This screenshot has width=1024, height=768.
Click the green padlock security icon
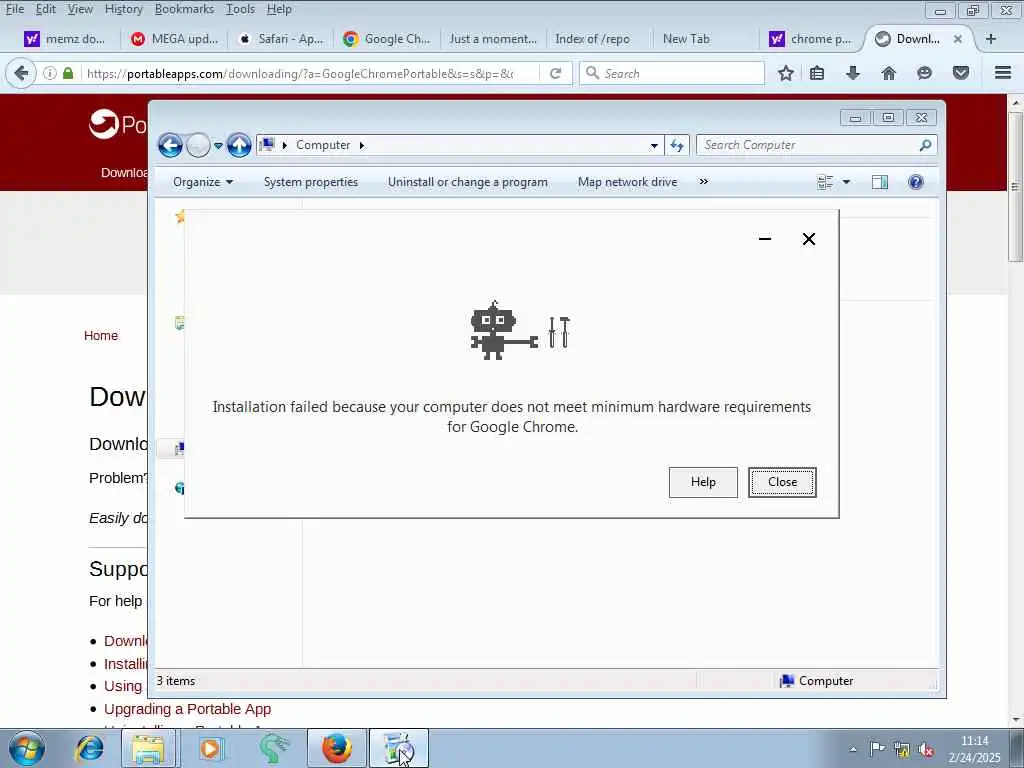[x=68, y=73]
